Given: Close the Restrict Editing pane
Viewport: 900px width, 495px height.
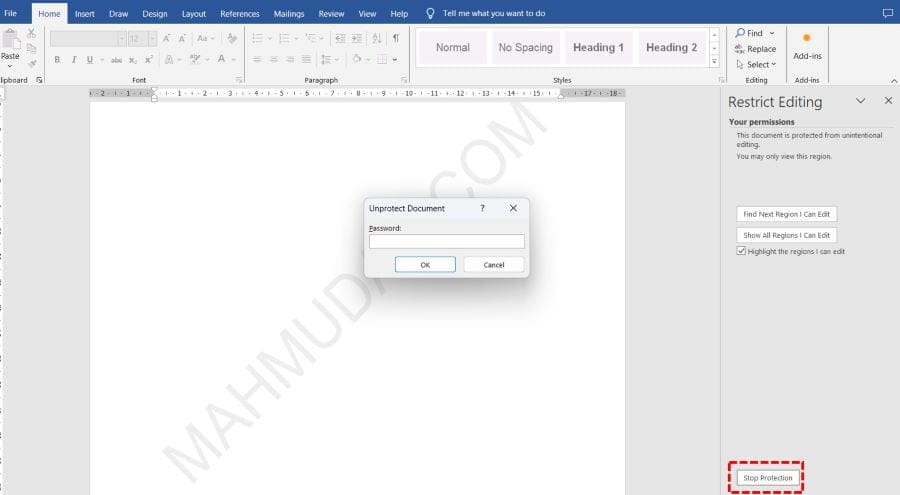Looking at the screenshot, I should 888,101.
